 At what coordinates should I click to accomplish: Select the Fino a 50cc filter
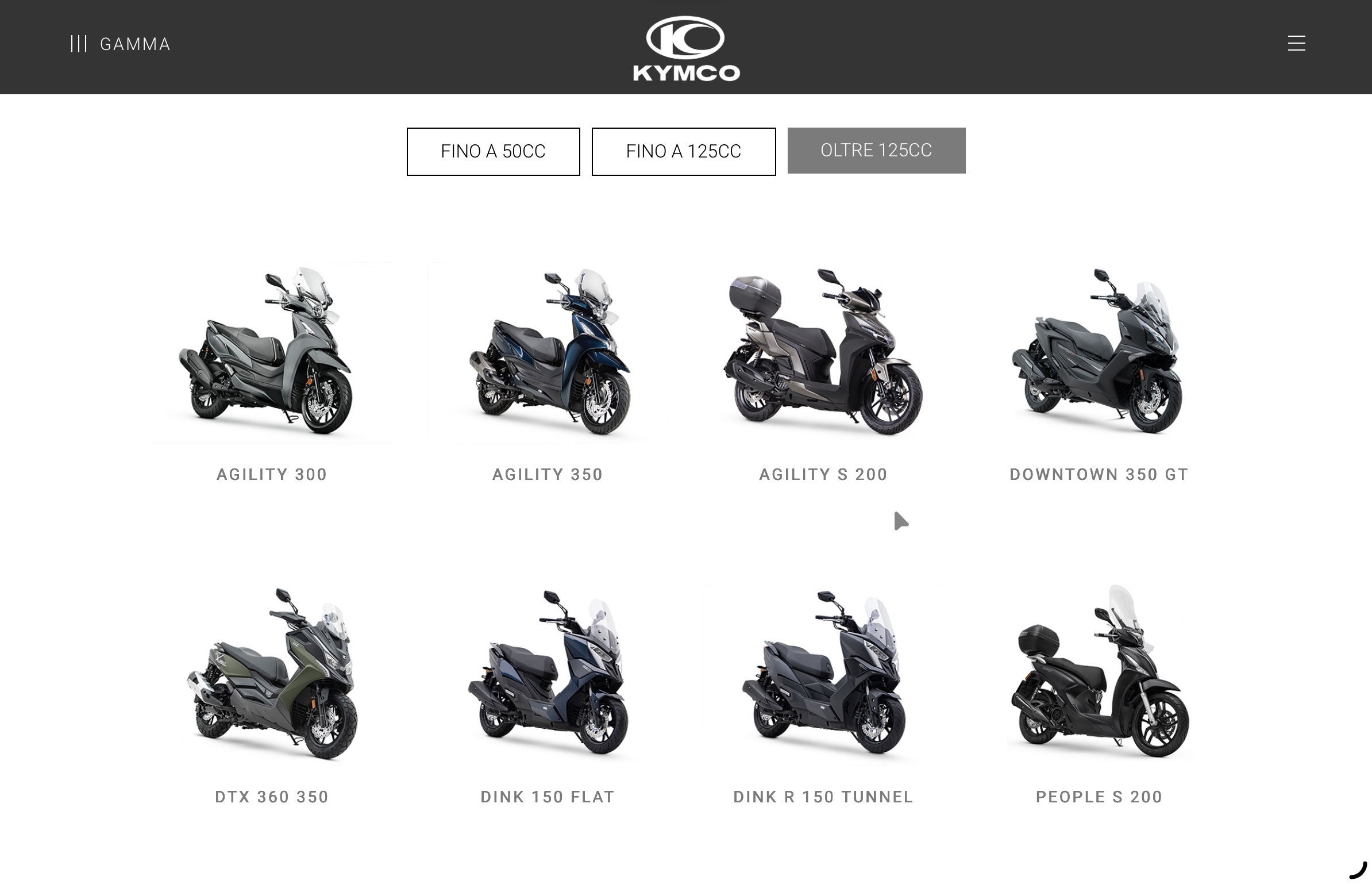(x=493, y=151)
